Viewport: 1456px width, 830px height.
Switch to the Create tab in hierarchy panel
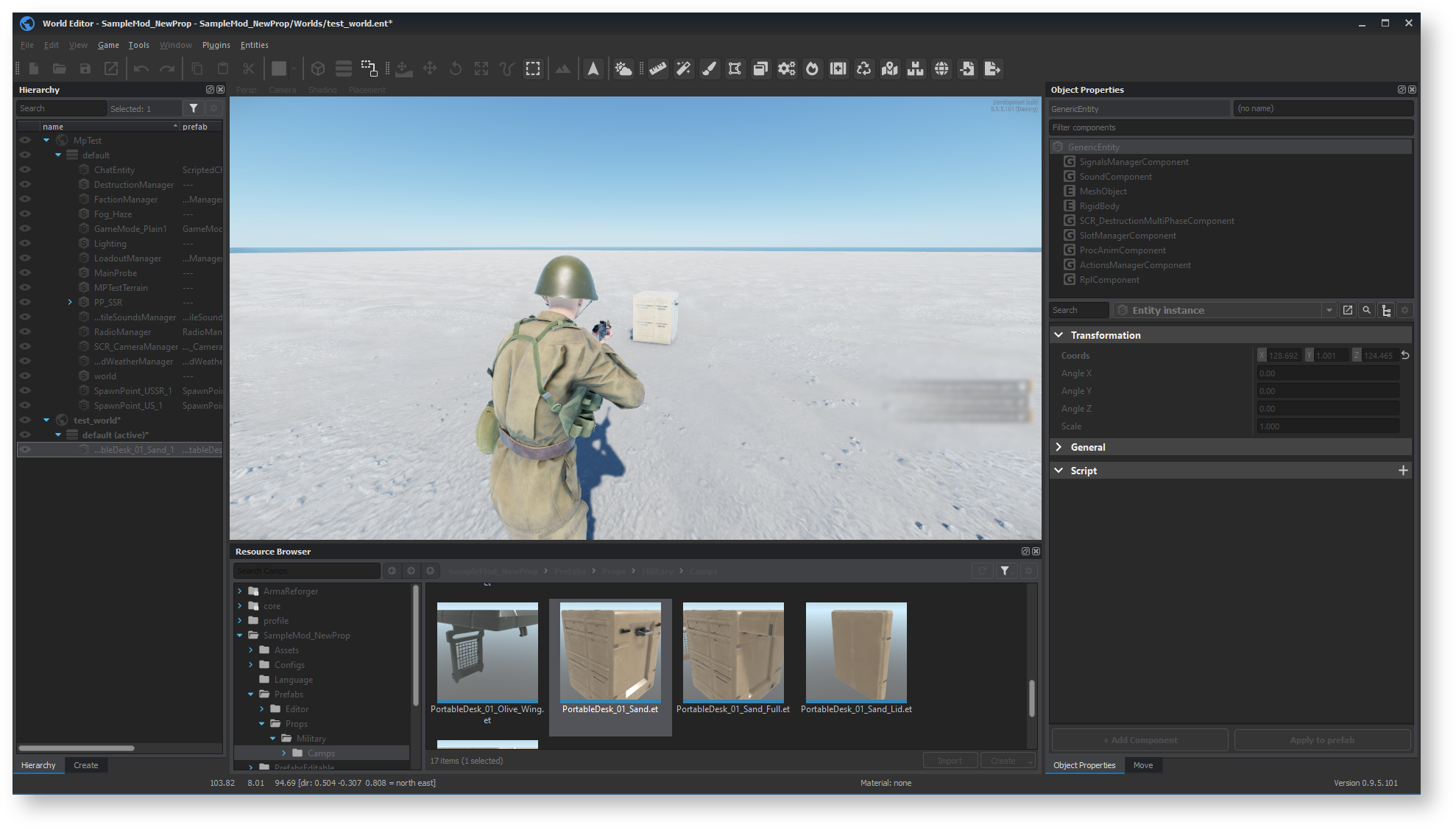pyautogui.click(x=85, y=765)
